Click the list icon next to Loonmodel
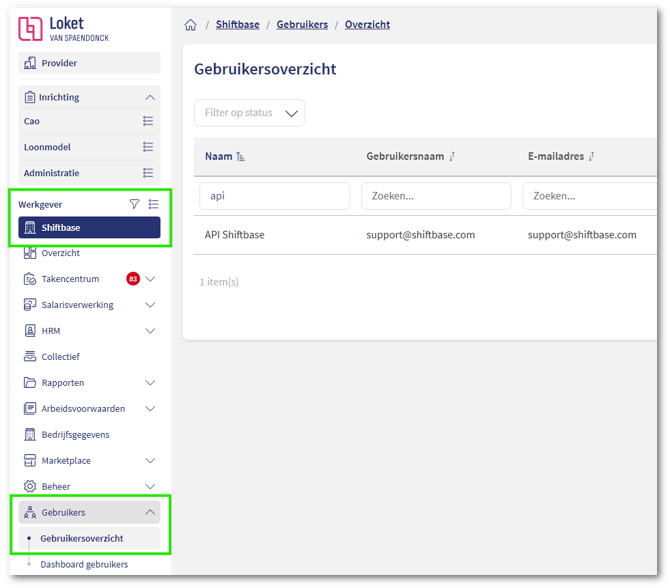Screen dimensions: 670x588 (148, 147)
